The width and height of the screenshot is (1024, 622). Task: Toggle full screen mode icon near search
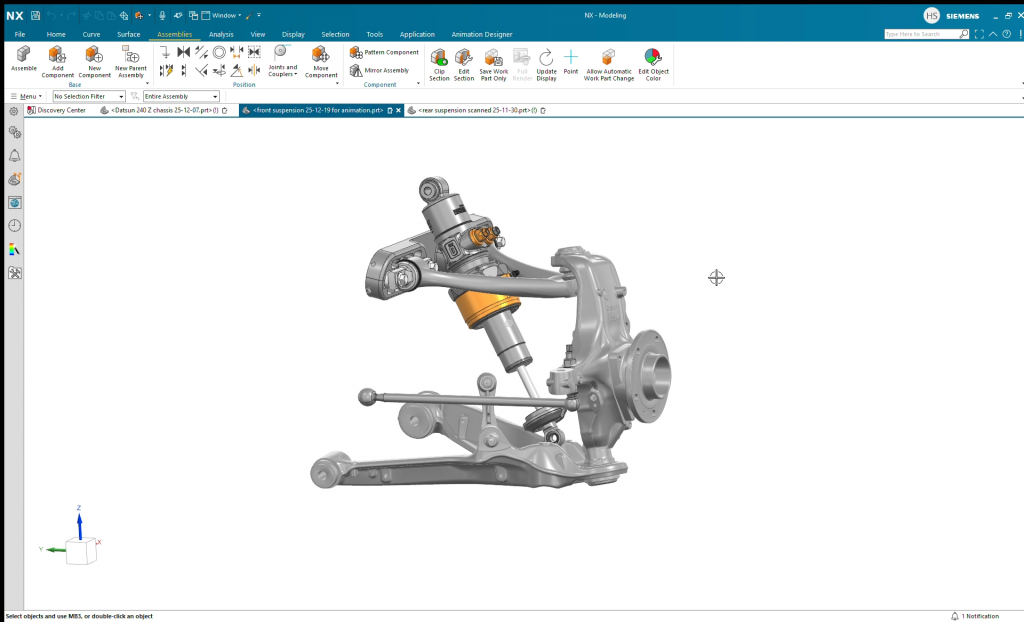979,34
